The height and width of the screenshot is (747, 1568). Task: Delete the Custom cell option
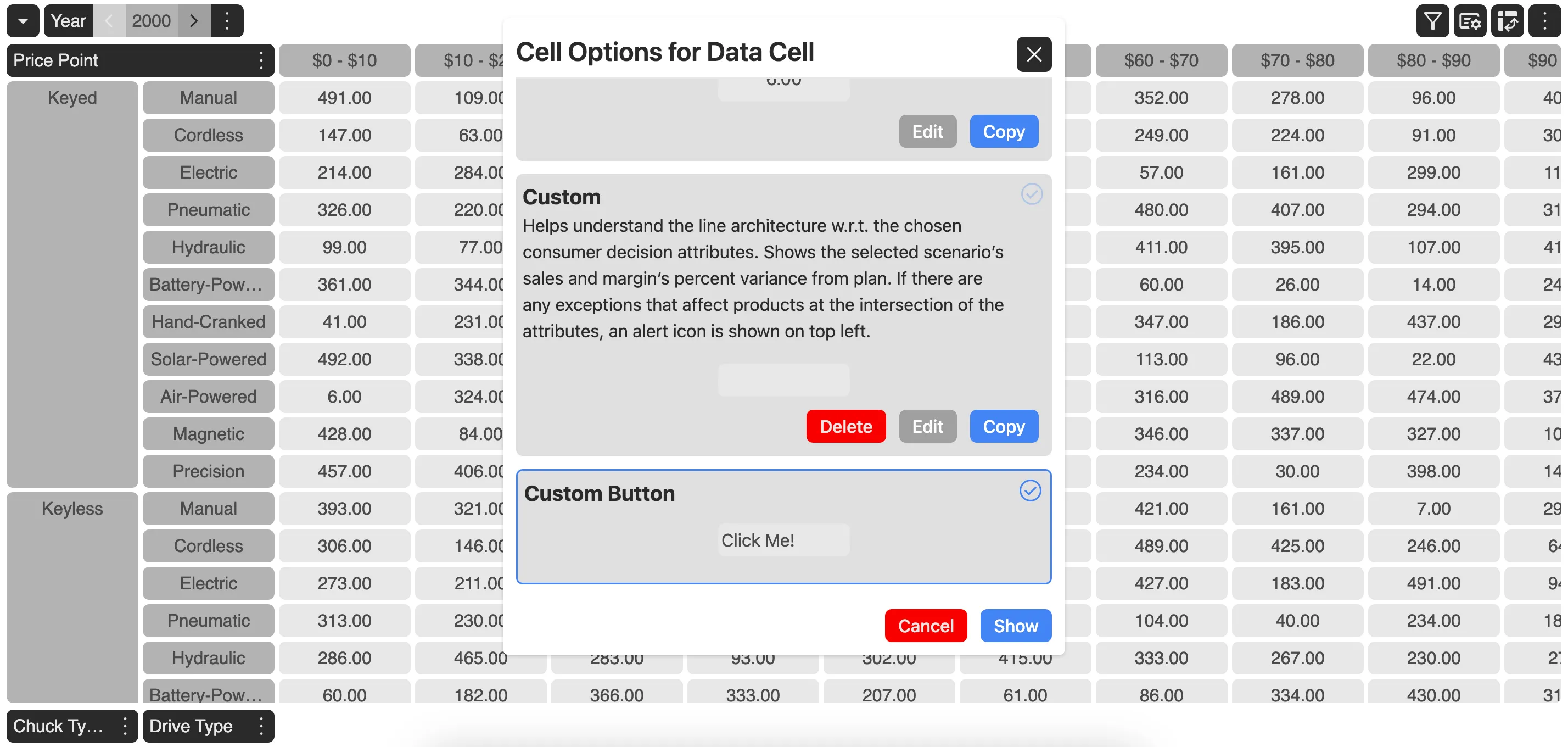(845, 426)
